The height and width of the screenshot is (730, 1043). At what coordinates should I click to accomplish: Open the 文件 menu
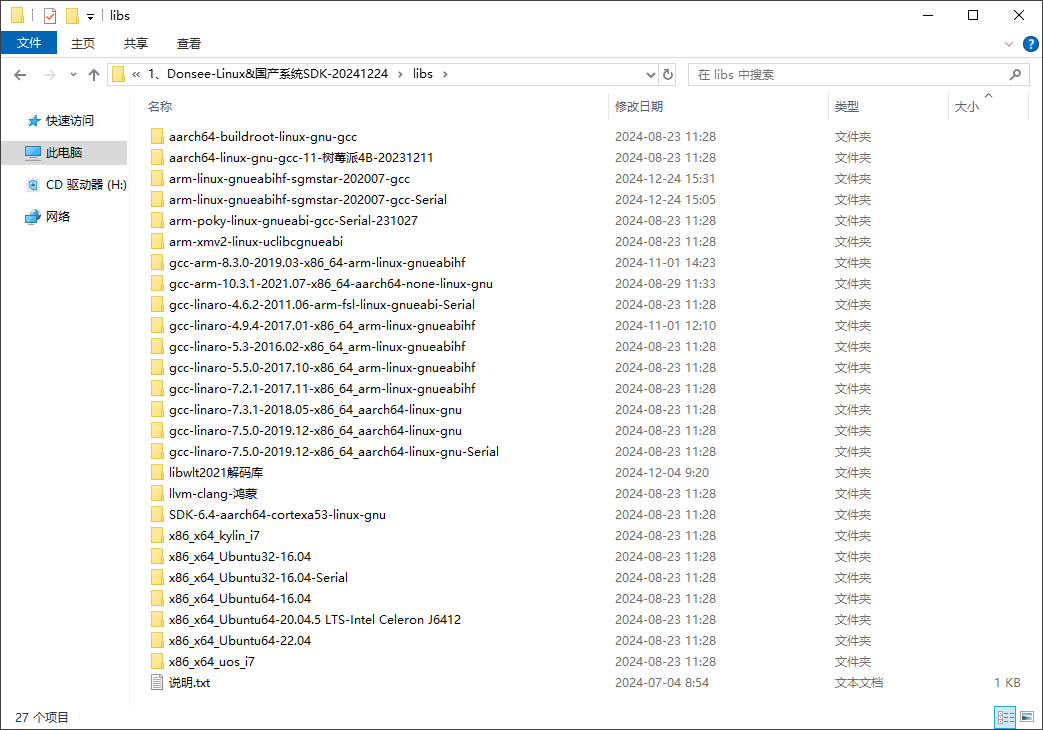pyautogui.click(x=29, y=43)
